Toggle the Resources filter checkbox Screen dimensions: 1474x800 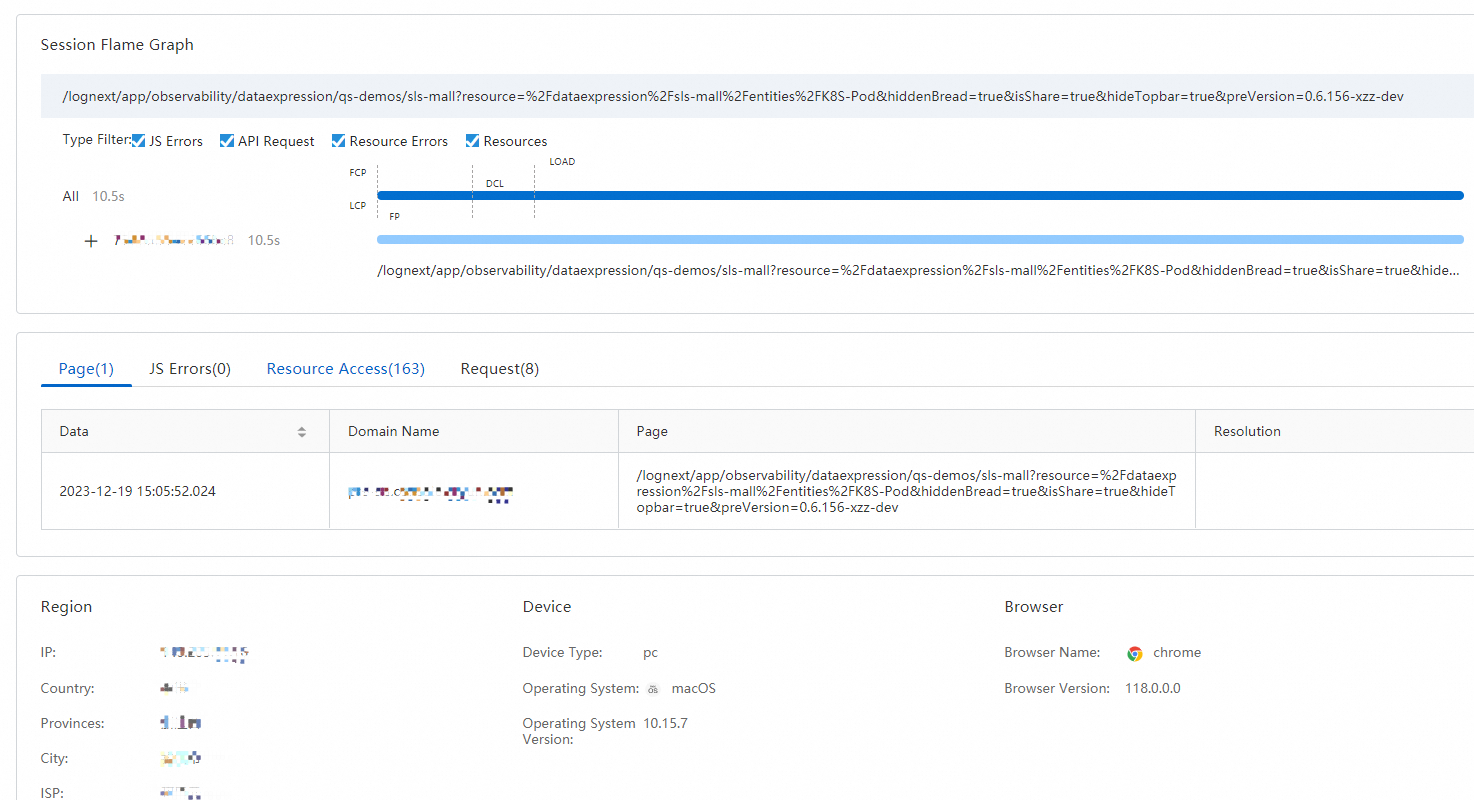473,141
